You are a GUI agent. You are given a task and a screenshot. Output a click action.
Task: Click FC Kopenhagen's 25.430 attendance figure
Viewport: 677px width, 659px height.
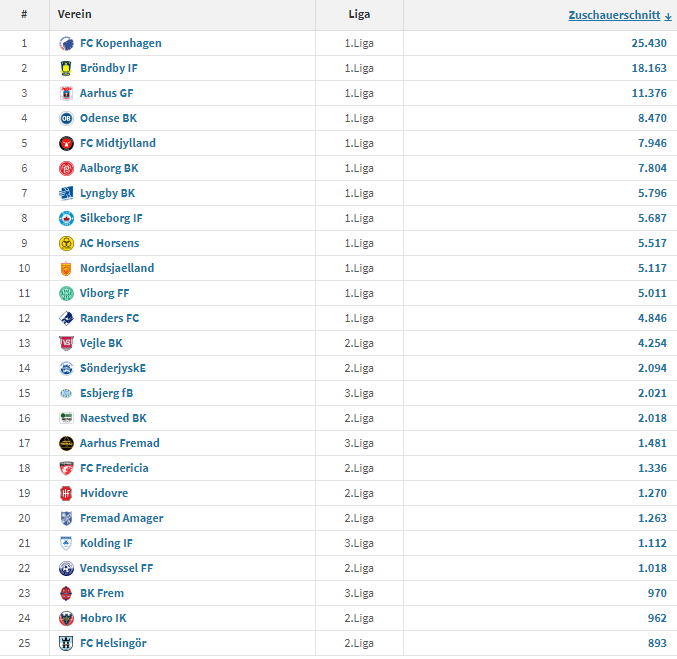click(x=649, y=43)
